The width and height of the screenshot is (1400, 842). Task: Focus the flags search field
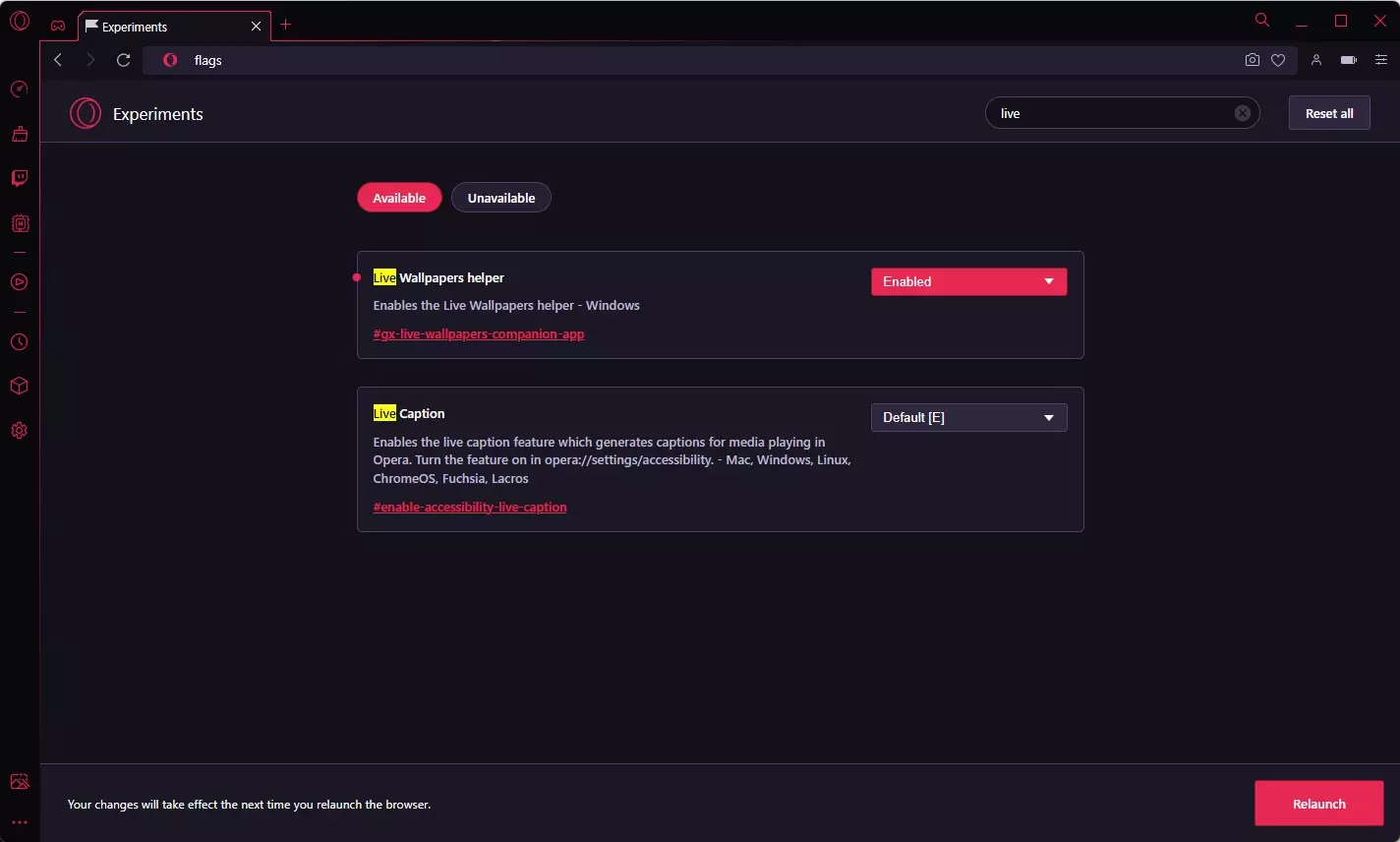[x=1122, y=113]
